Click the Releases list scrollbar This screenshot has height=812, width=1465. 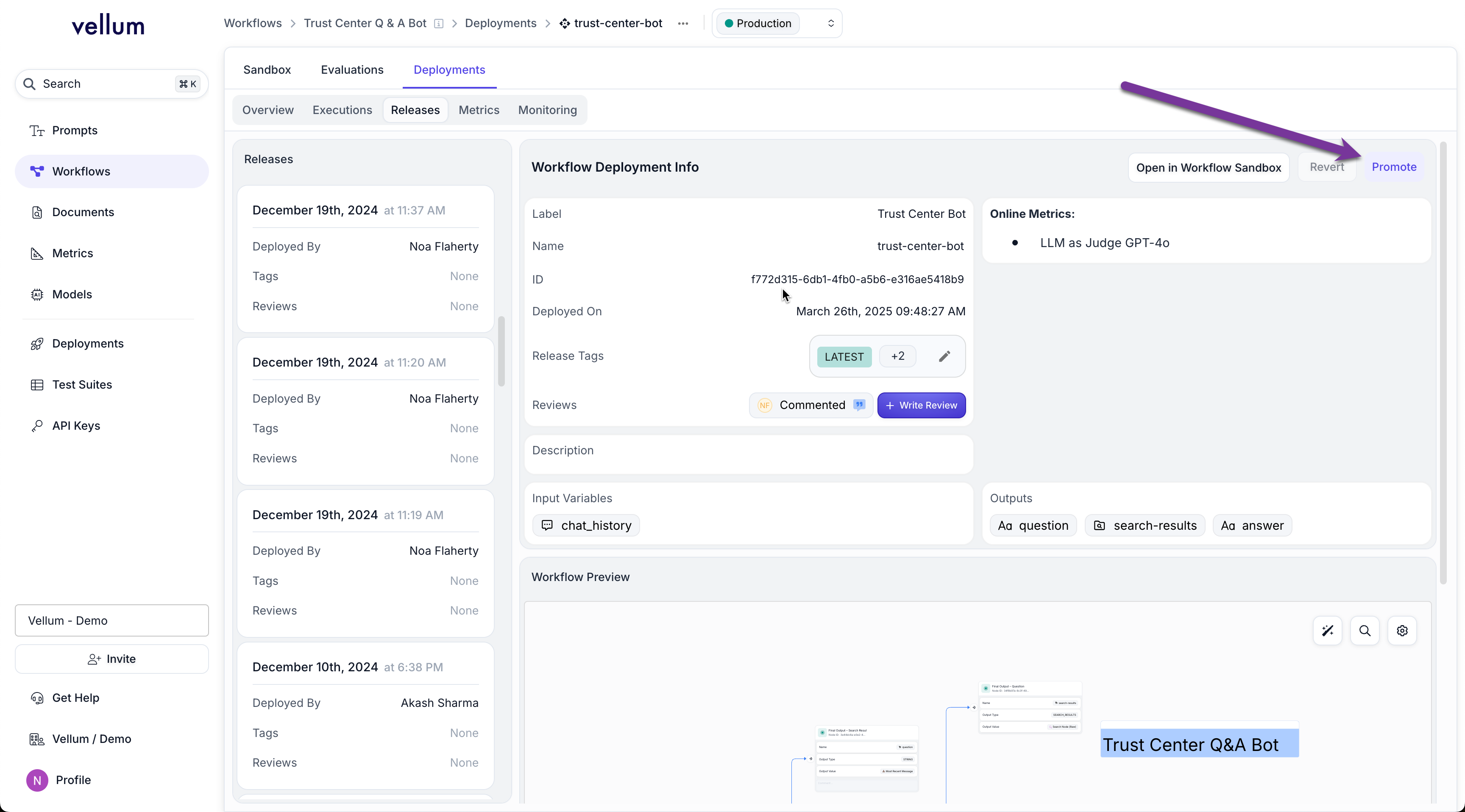click(501, 350)
